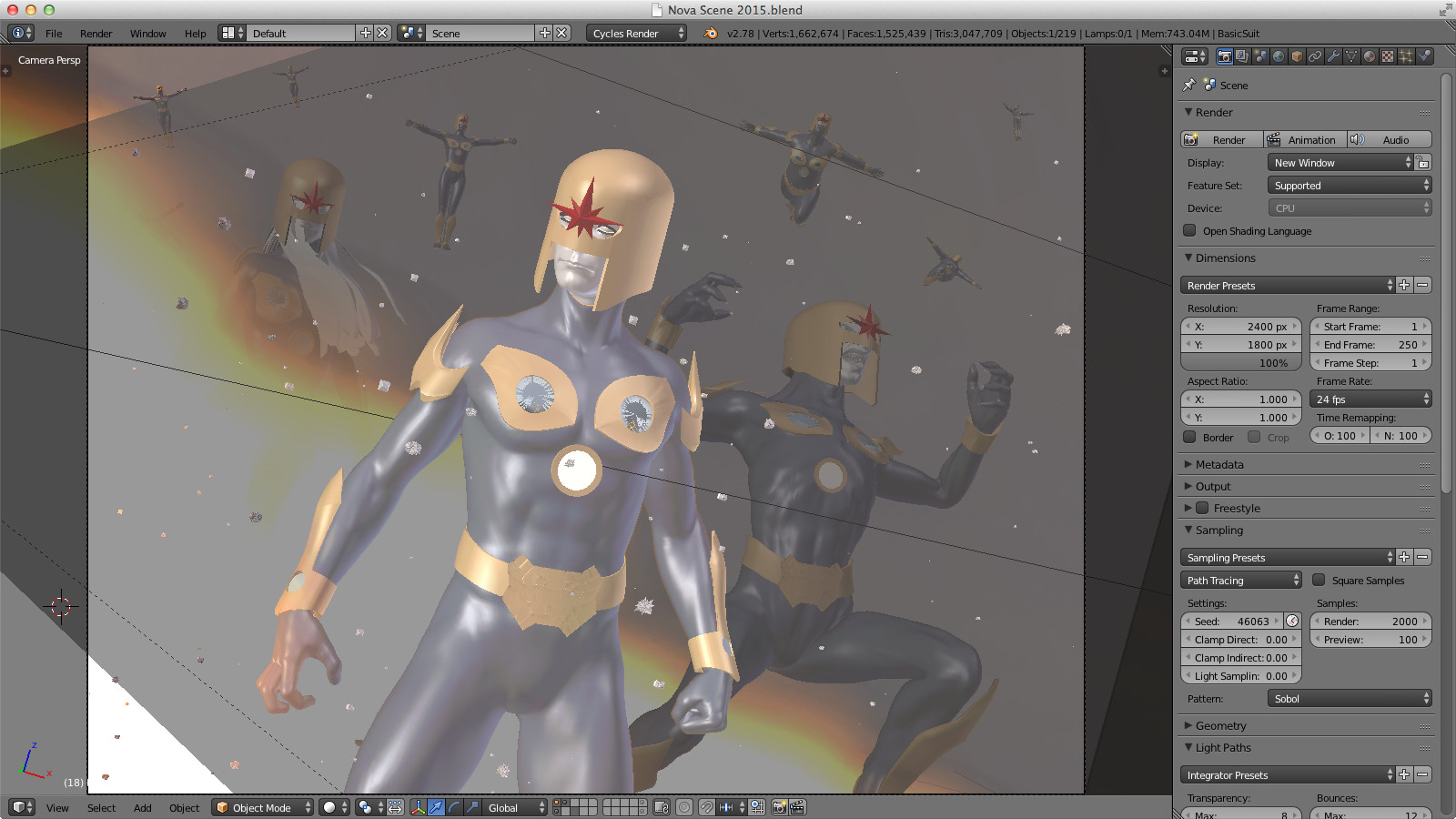
Task: Expand the Geometry panel
Action: click(x=1220, y=725)
